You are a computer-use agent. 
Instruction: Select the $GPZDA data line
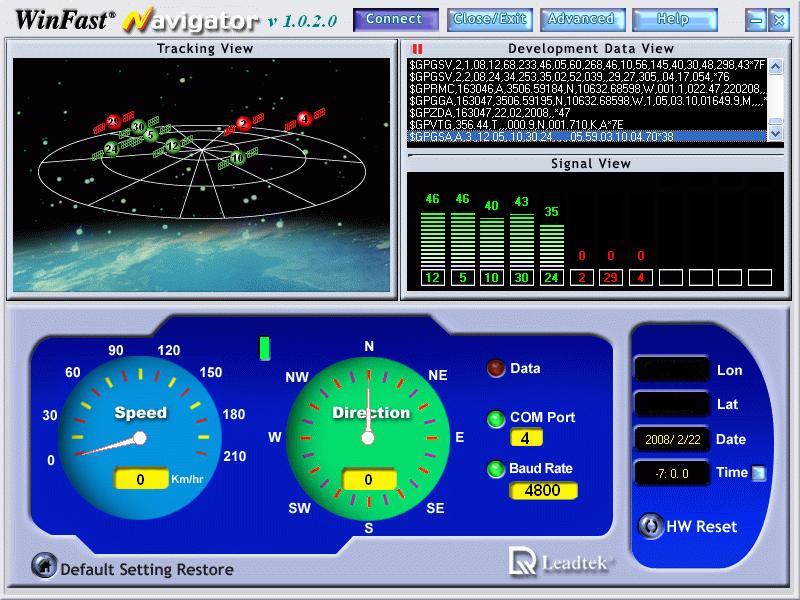pyautogui.click(x=490, y=112)
